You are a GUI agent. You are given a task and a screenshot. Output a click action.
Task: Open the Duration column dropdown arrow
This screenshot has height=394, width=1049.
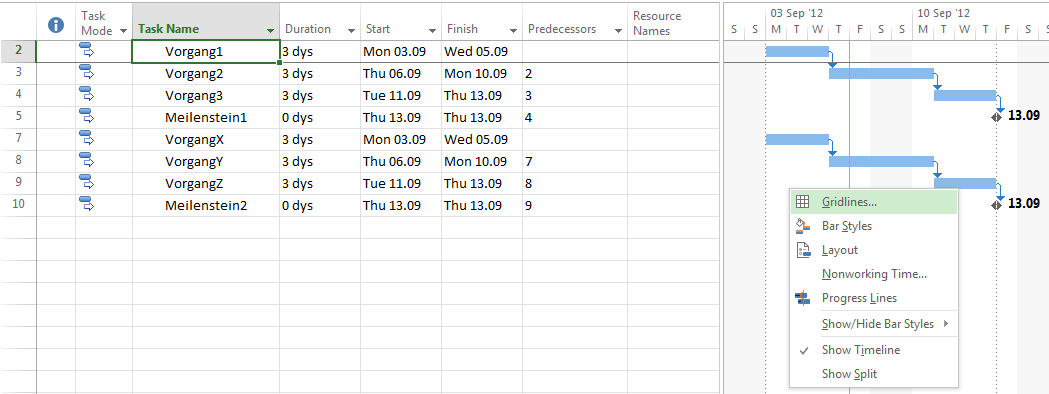352,30
